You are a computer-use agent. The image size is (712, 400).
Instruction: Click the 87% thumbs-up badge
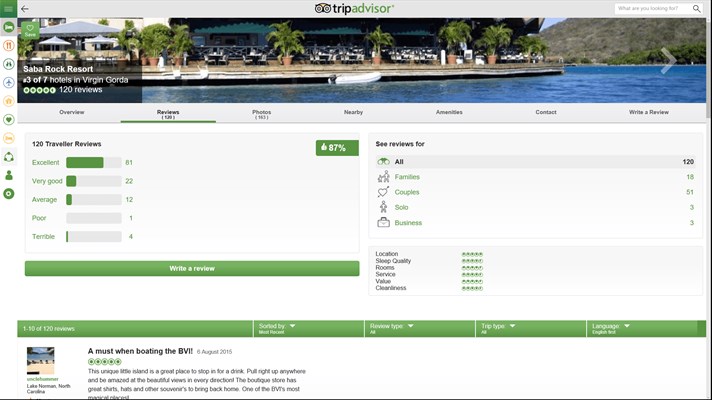click(x=337, y=148)
